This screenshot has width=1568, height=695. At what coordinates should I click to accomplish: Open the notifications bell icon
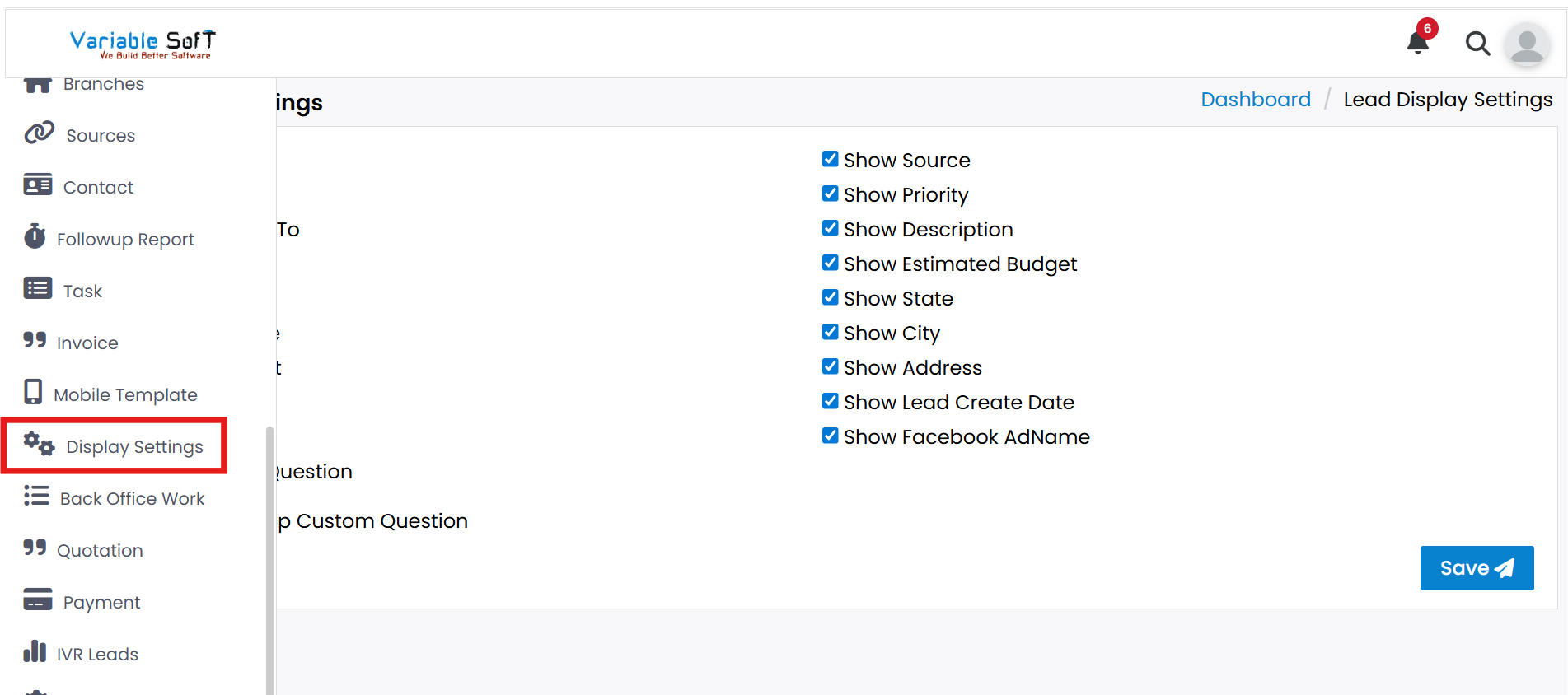1417,42
